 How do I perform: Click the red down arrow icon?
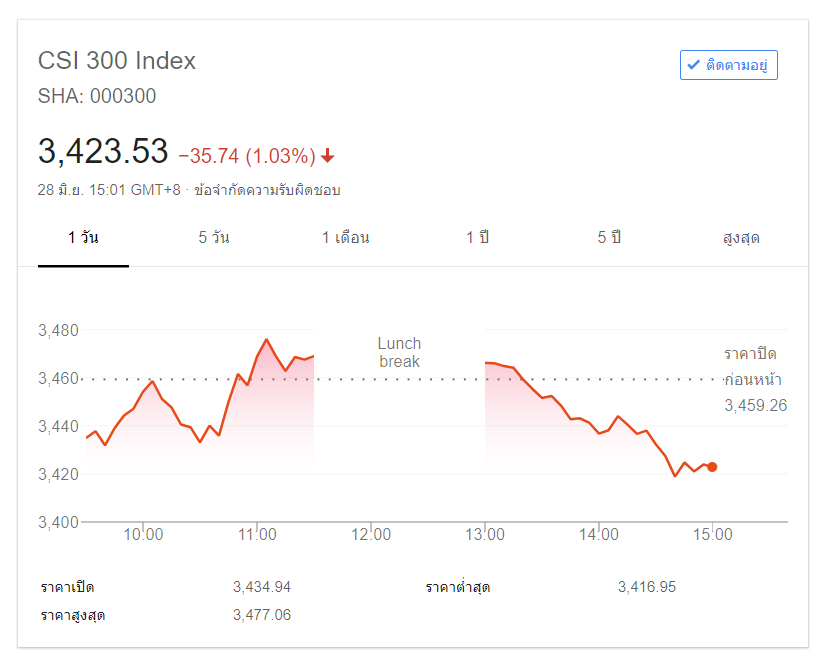tap(328, 156)
